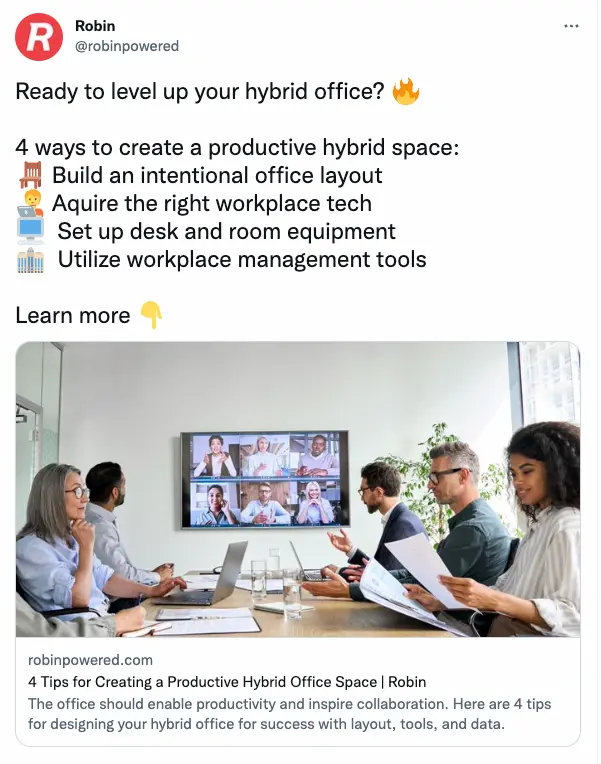Screen dimensions: 601x764
Task: Click 'Utilize workplace management tools' line
Action: pos(242,260)
